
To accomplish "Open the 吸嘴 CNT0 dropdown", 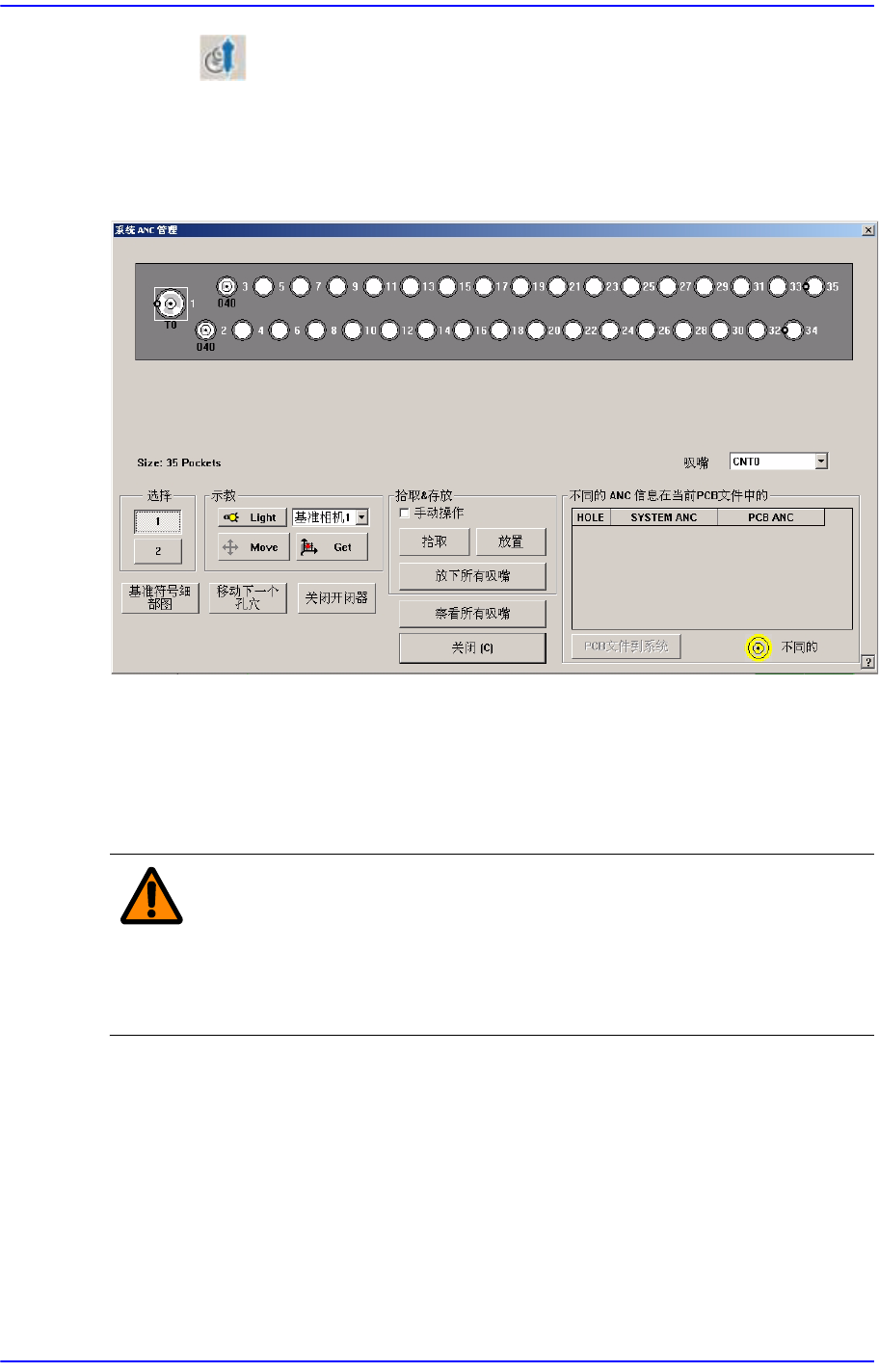I will point(821,462).
